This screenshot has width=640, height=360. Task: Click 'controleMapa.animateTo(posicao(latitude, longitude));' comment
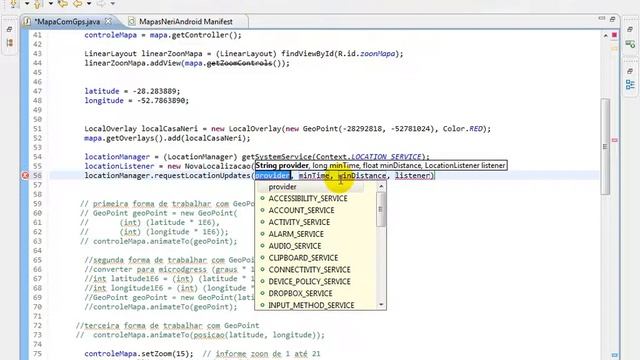pyautogui.click(x=209, y=335)
